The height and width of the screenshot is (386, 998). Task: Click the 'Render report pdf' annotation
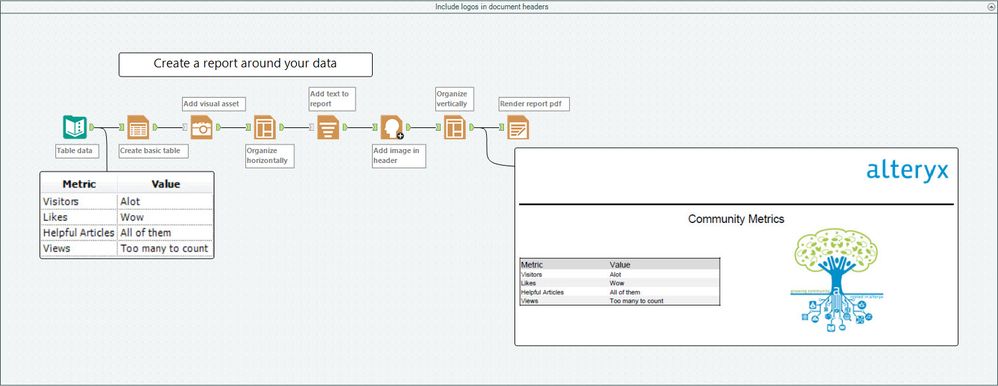point(533,103)
